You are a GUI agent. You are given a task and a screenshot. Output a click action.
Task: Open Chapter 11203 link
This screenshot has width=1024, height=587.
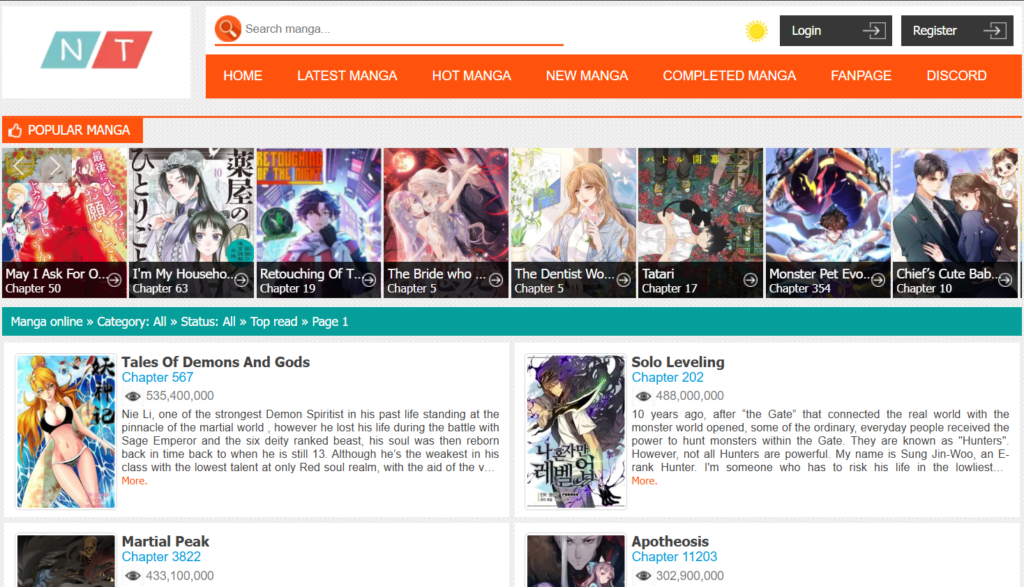pos(674,557)
